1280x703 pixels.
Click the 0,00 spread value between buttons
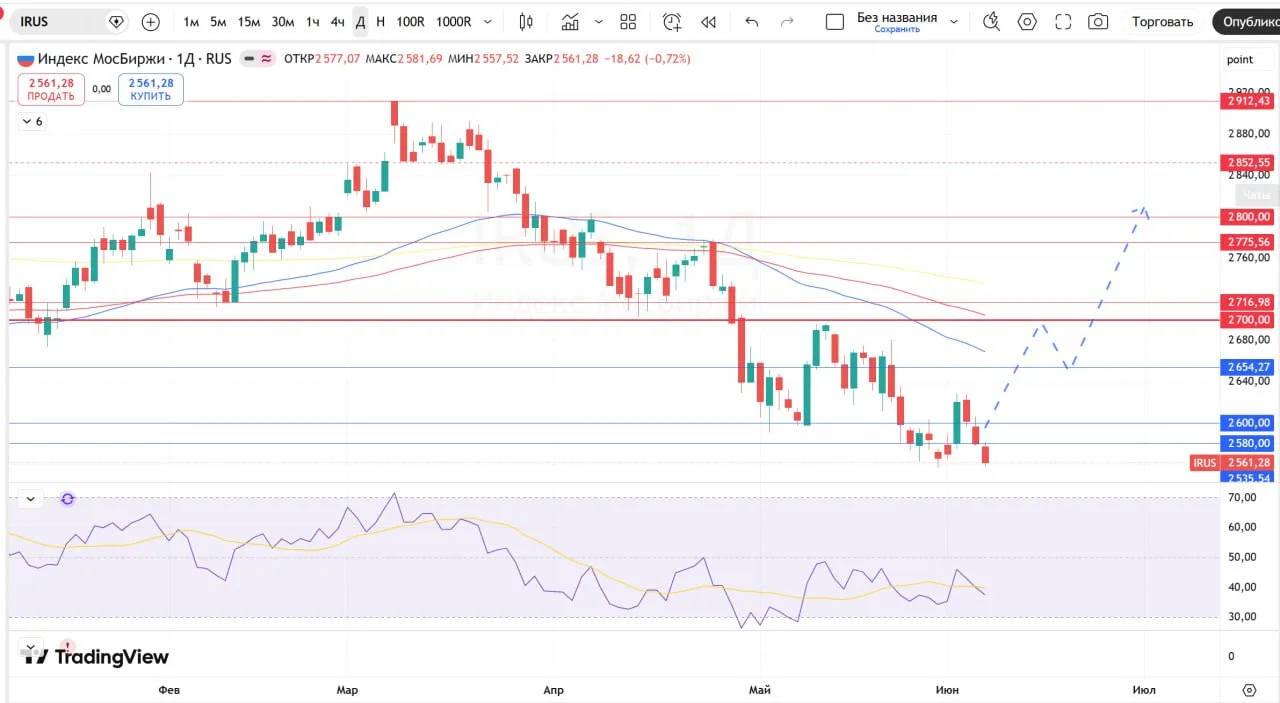click(101, 89)
